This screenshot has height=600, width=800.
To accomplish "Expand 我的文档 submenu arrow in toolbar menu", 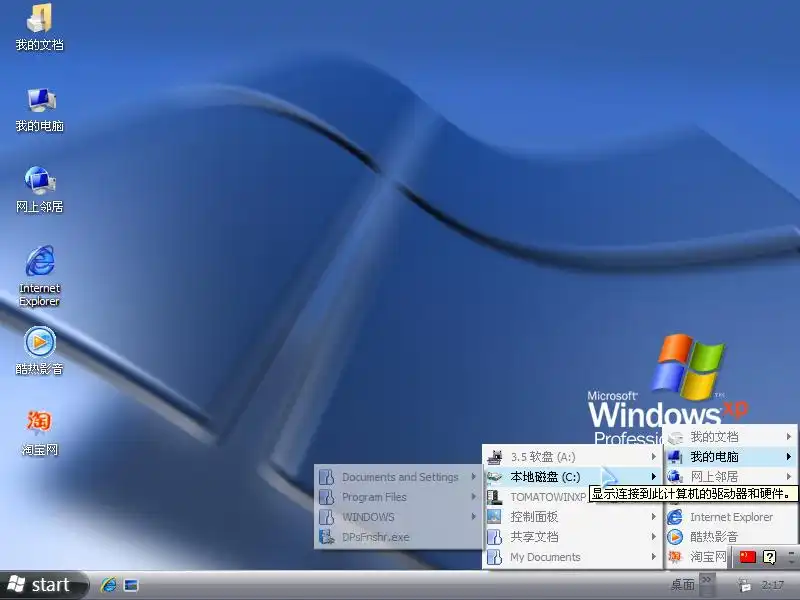I will [789, 437].
